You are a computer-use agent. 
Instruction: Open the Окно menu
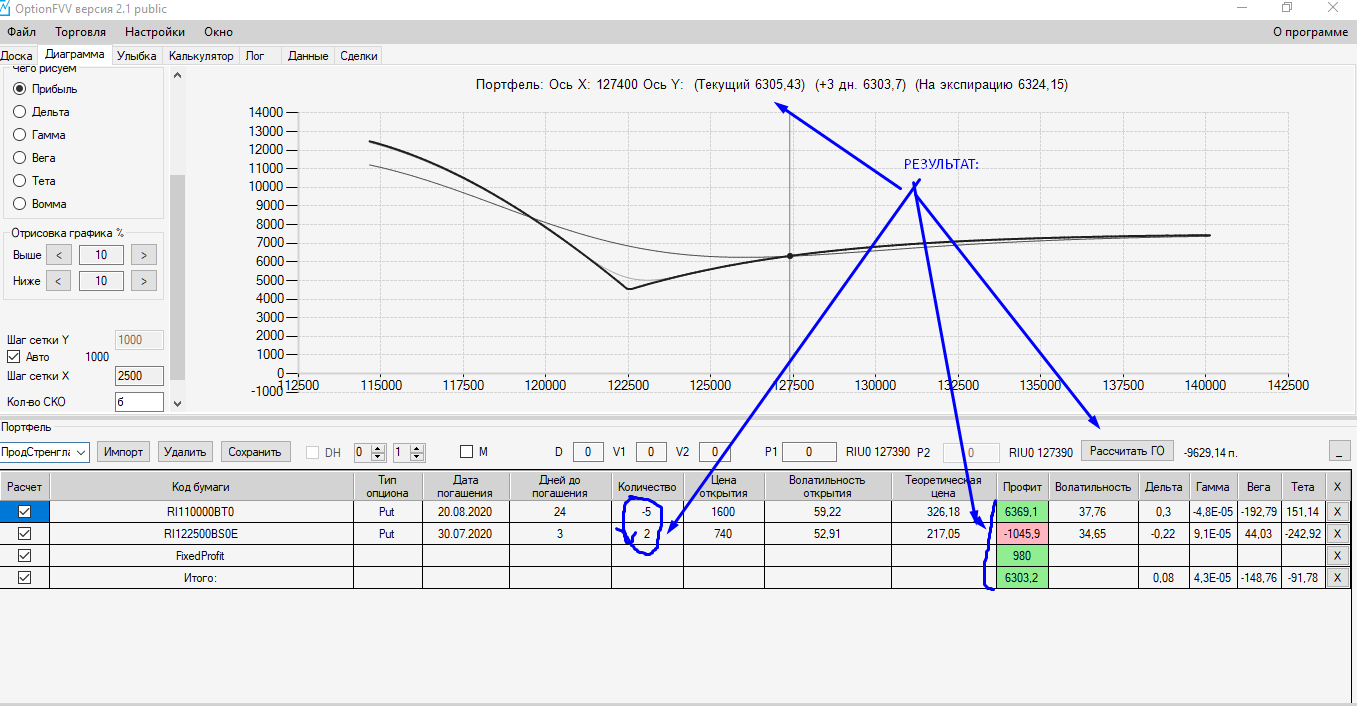tap(218, 32)
